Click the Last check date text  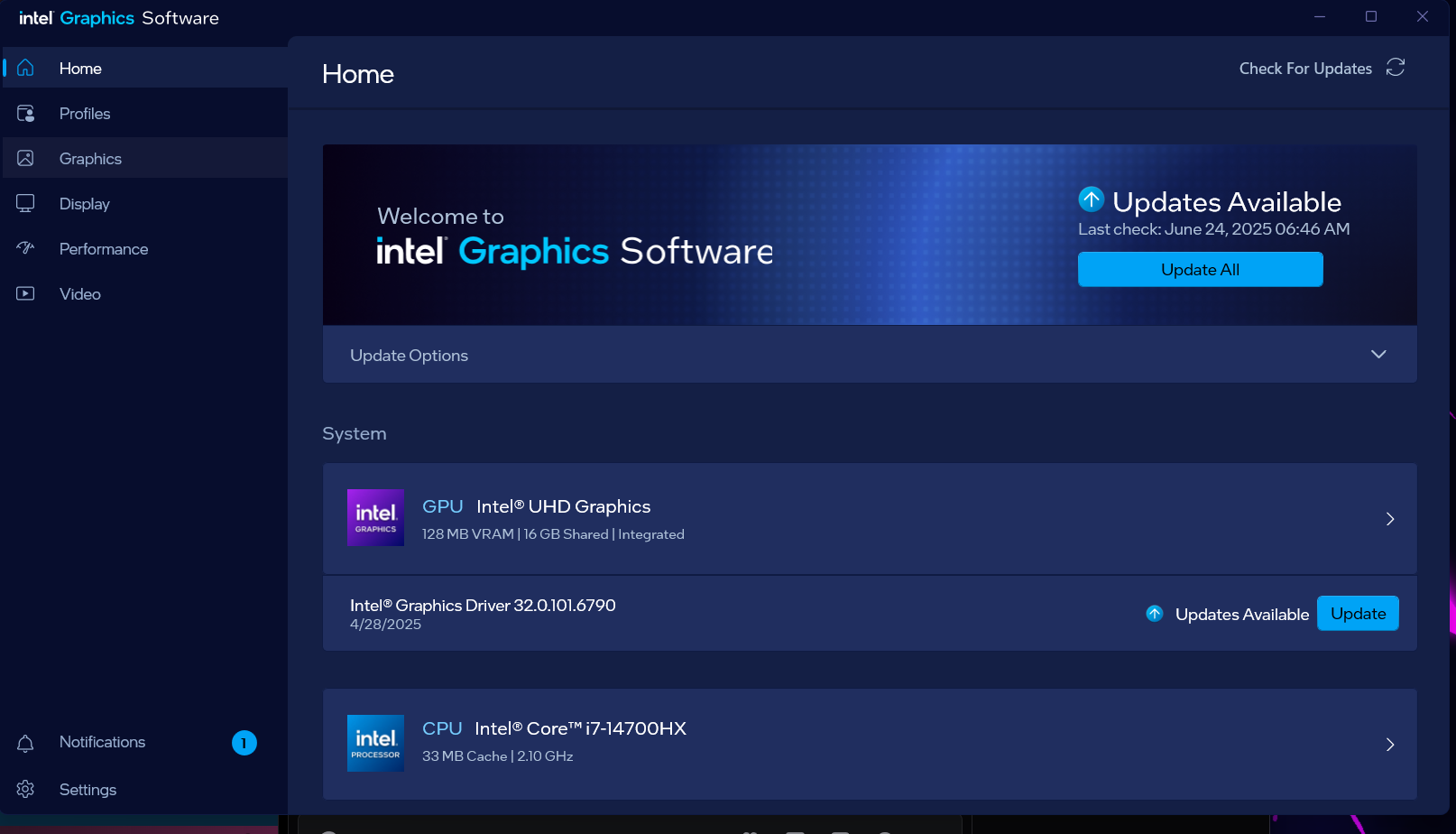[1213, 229]
